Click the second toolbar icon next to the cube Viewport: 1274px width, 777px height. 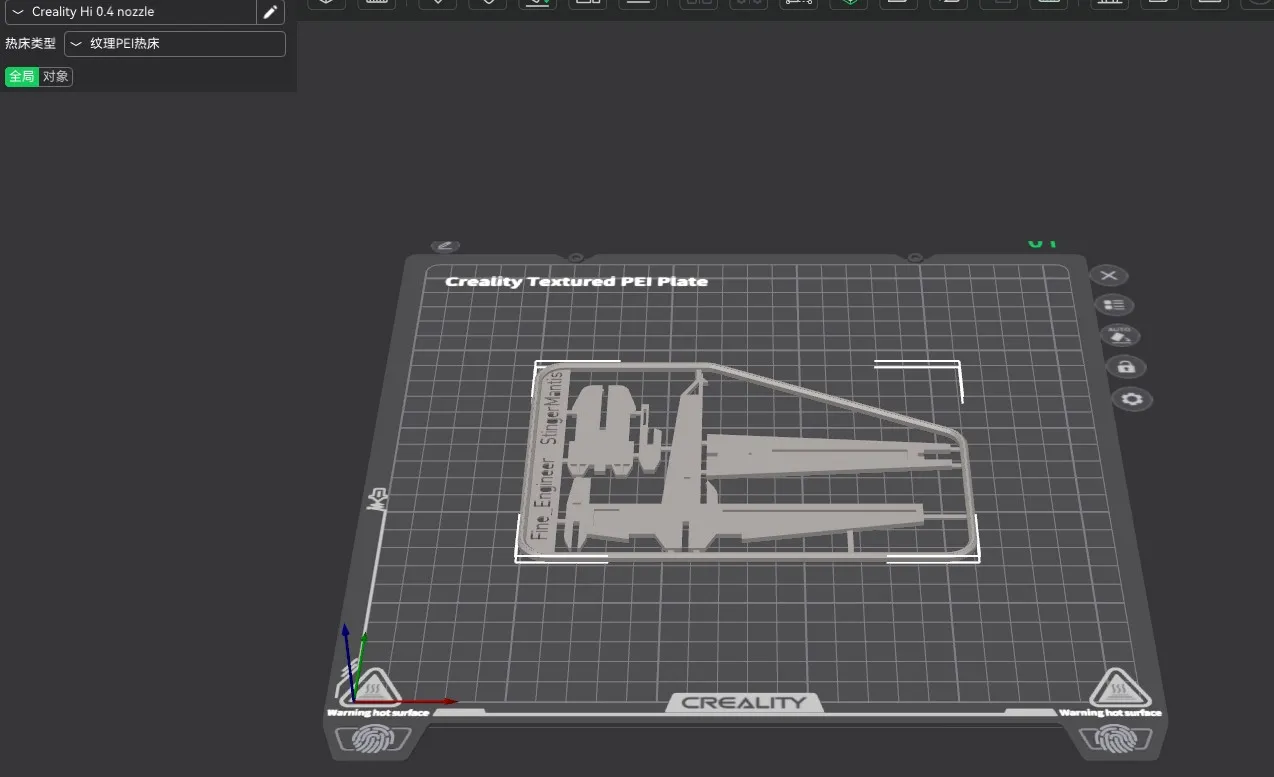375,3
